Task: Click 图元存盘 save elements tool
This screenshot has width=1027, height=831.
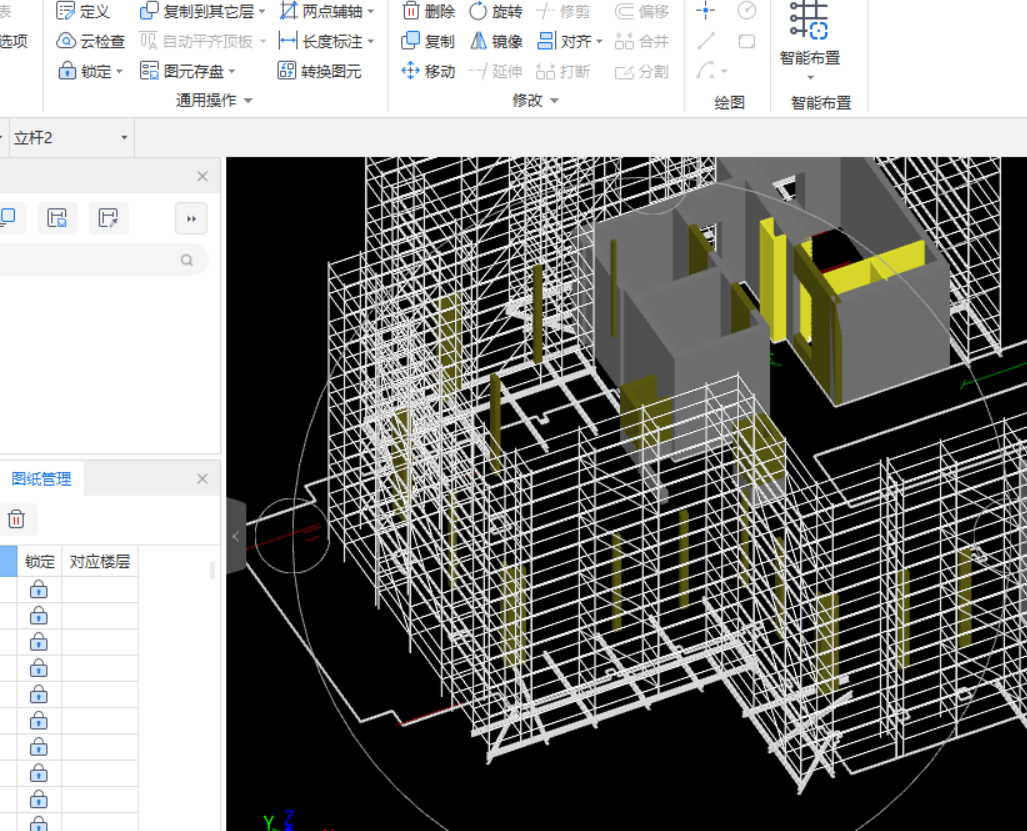Action: click(x=182, y=71)
